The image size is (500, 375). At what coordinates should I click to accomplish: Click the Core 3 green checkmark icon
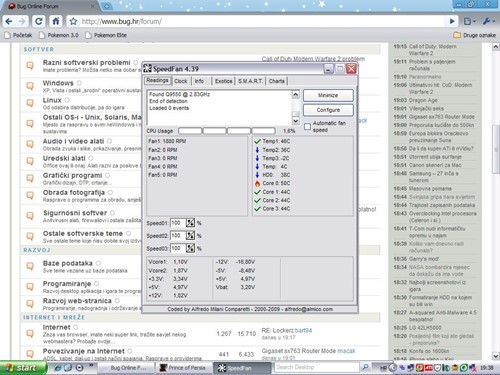pos(257,209)
